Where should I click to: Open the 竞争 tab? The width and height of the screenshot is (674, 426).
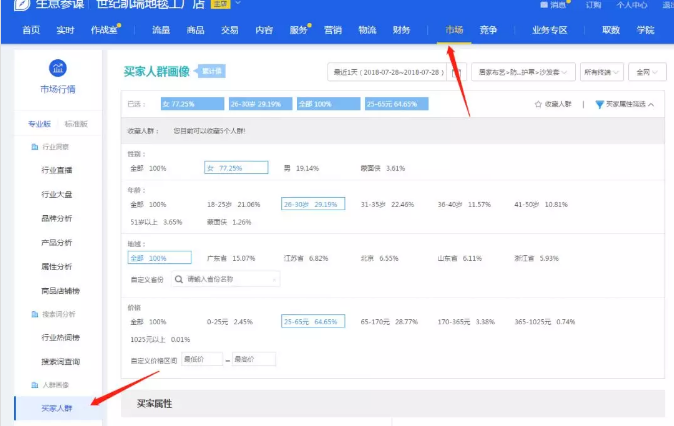488,30
